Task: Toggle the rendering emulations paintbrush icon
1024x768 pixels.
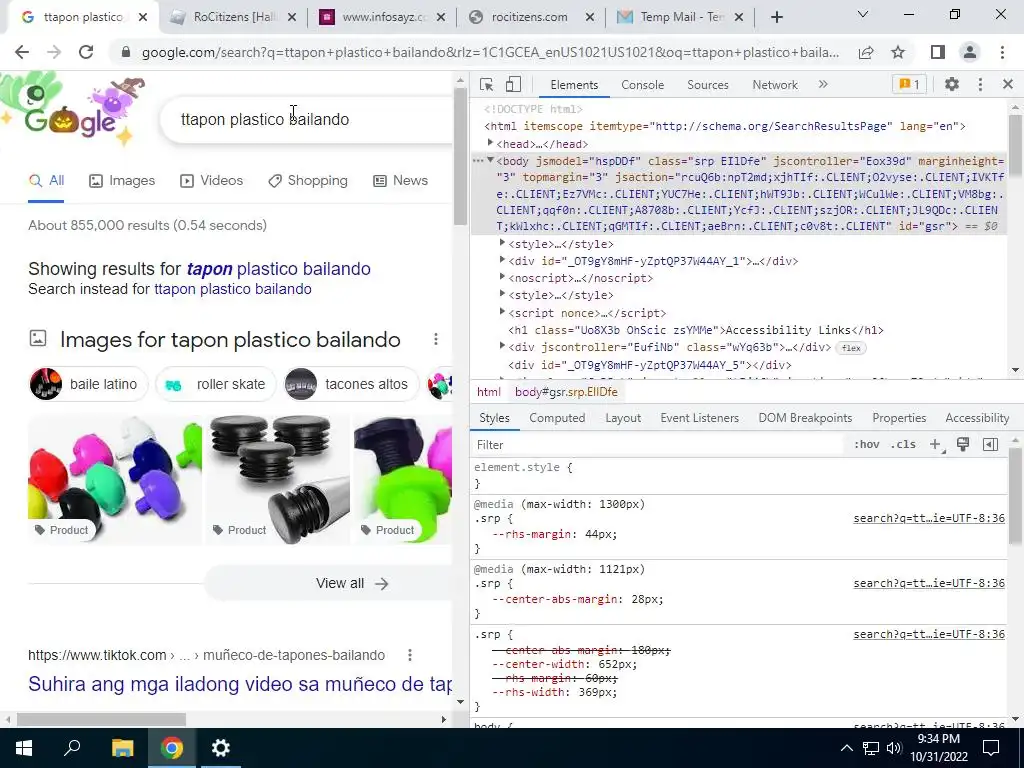Action: [963, 445]
